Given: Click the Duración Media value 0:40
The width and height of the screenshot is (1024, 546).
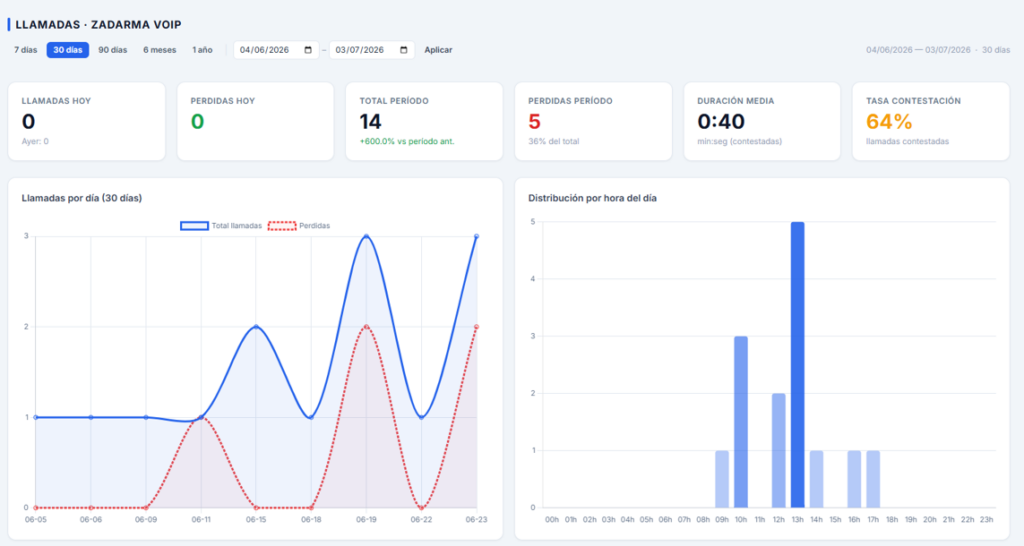Looking at the screenshot, I should (x=721, y=121).
